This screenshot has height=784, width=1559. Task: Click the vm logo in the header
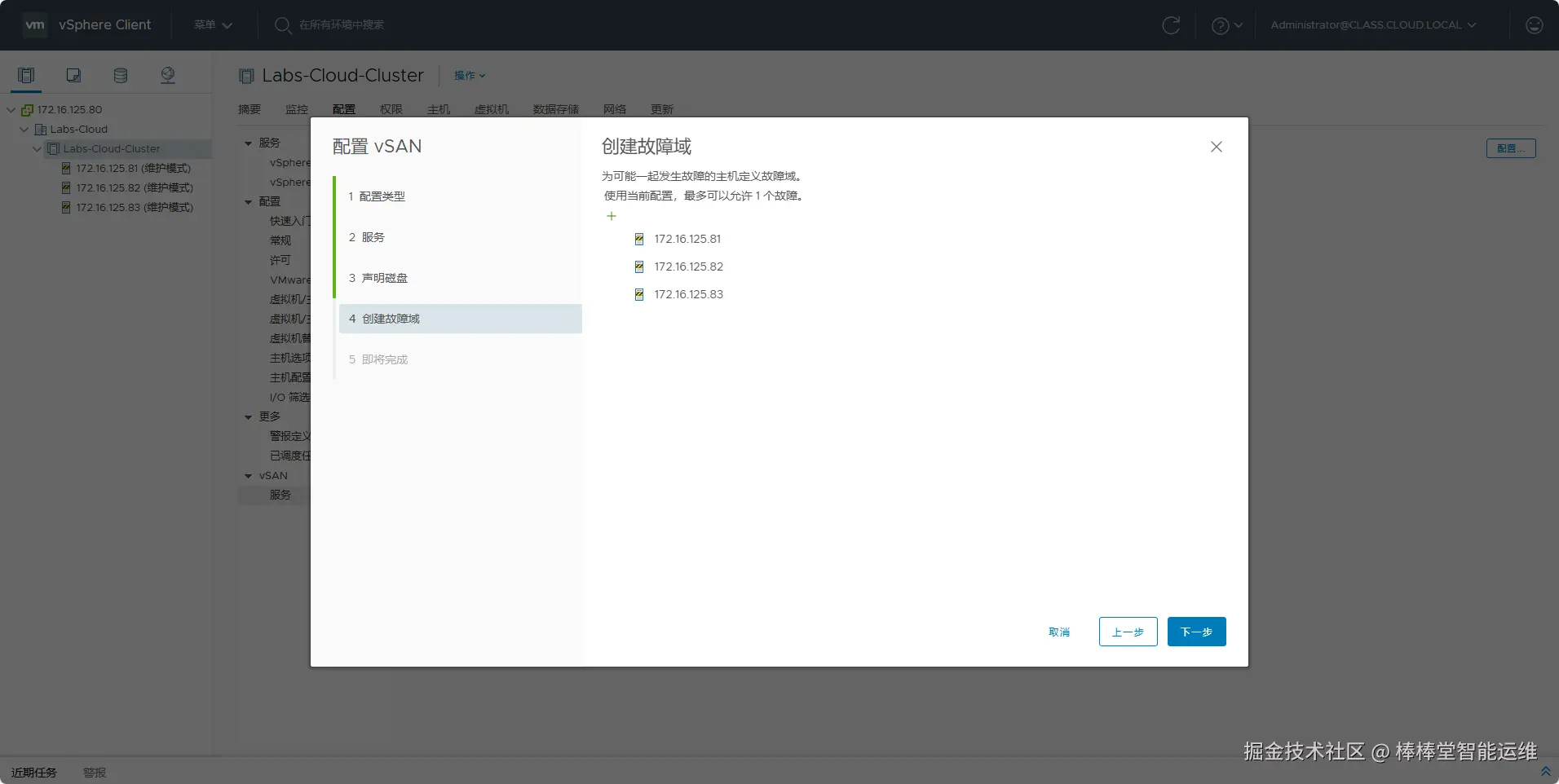point(35,25)
